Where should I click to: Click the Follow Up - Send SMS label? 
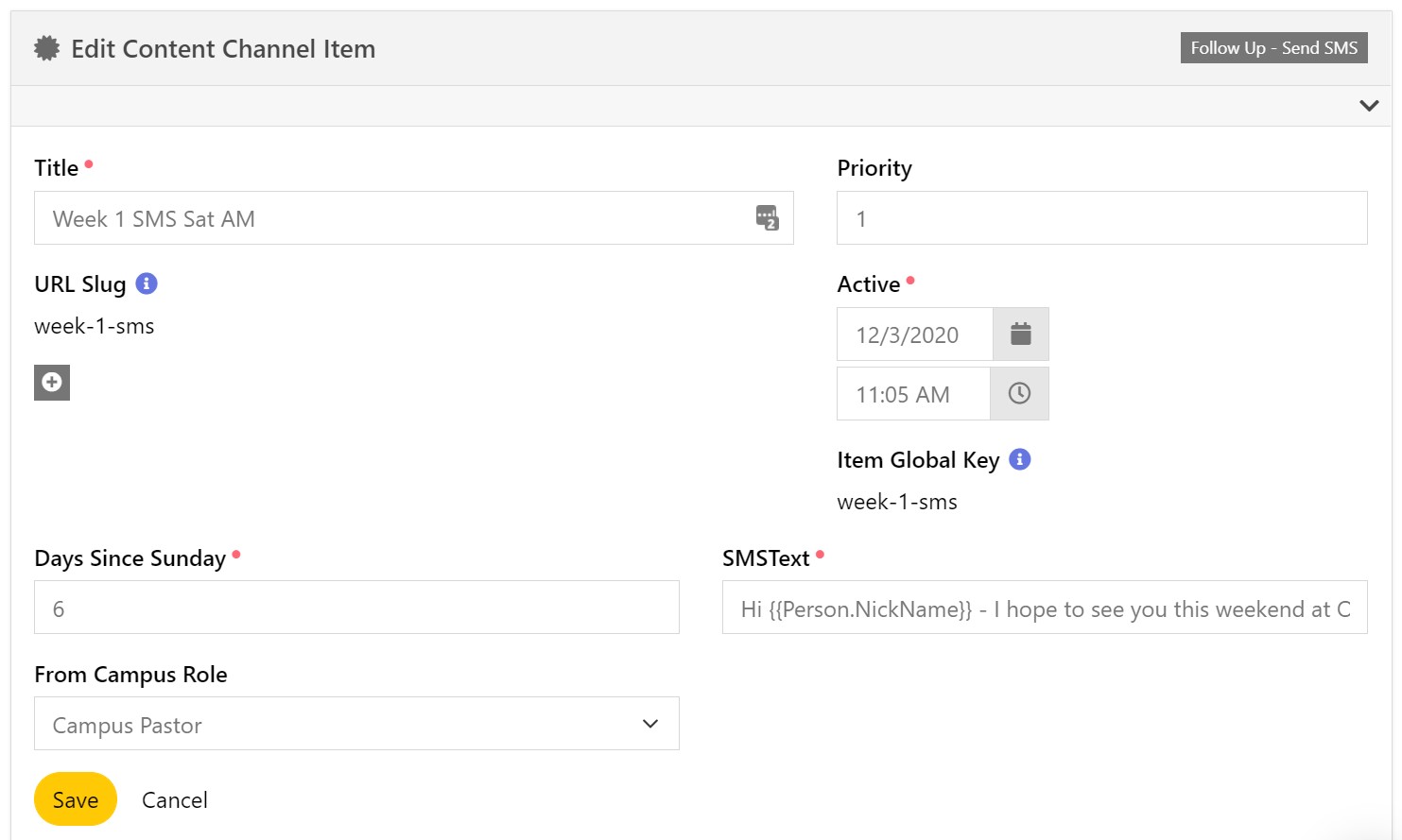pyautogui.click(x=1273, y=48)
